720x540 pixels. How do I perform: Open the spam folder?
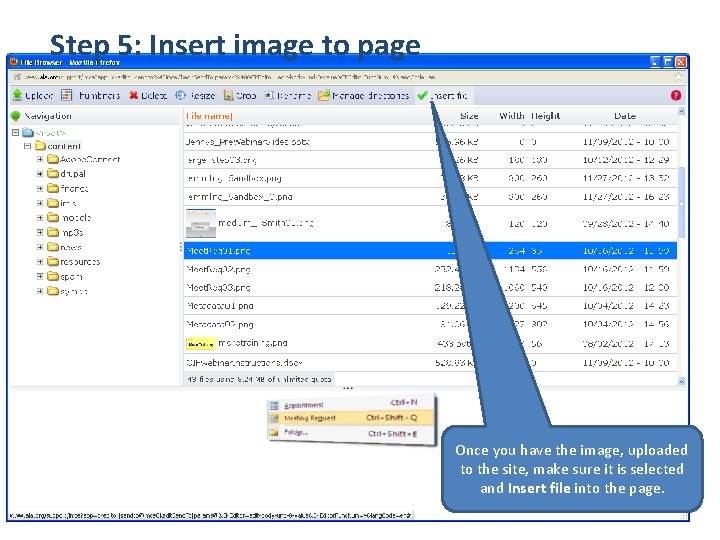[65, 276]
